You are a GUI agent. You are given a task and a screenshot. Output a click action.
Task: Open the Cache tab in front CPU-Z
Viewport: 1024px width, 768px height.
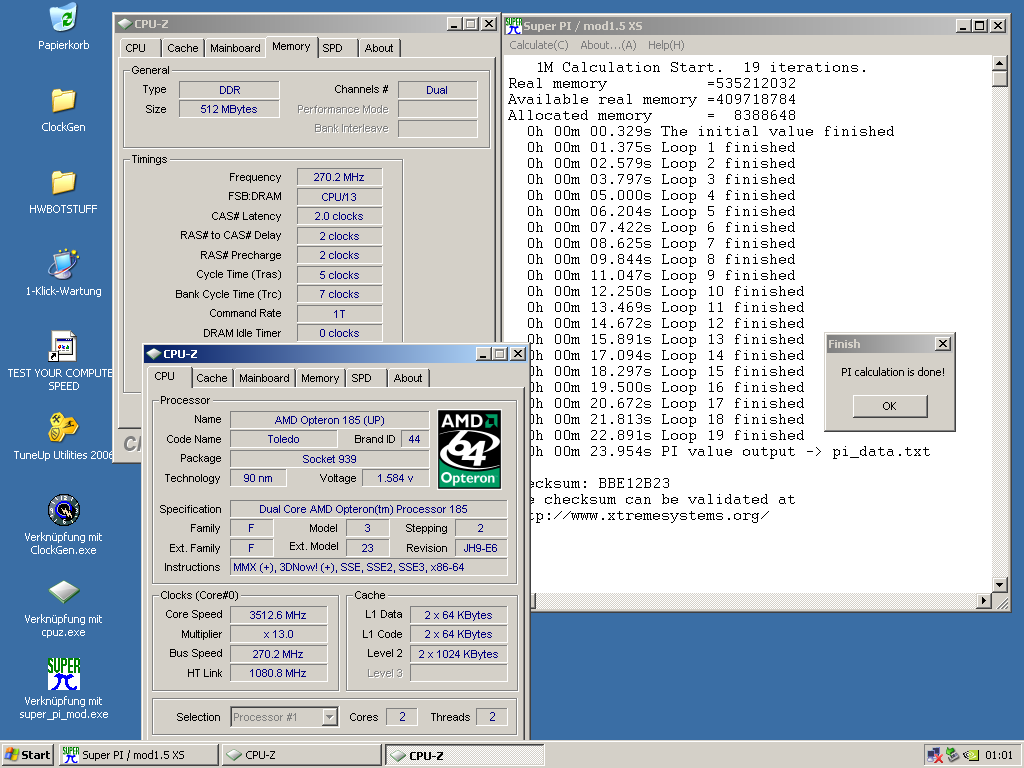212,378
